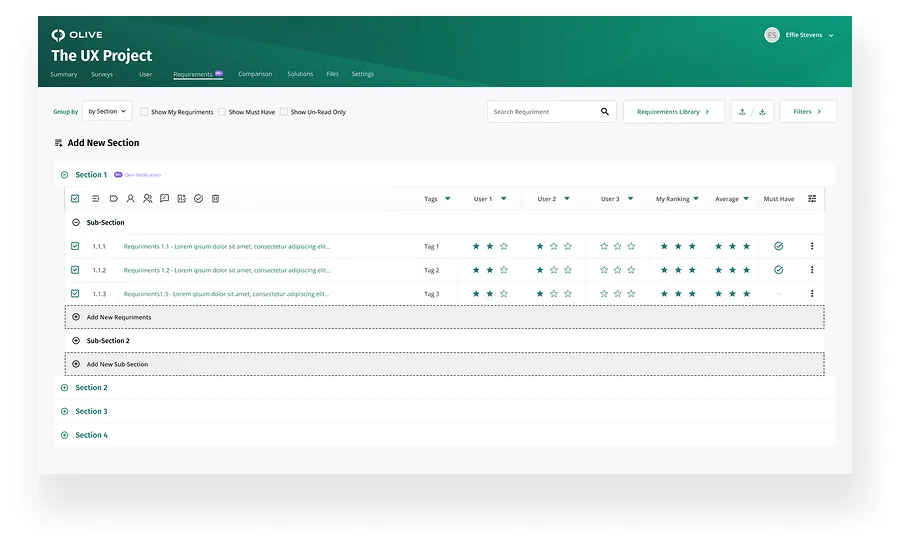The image size is (906, 550).
Task: Click Clear Notification link
Action: (x=143, y=175)
